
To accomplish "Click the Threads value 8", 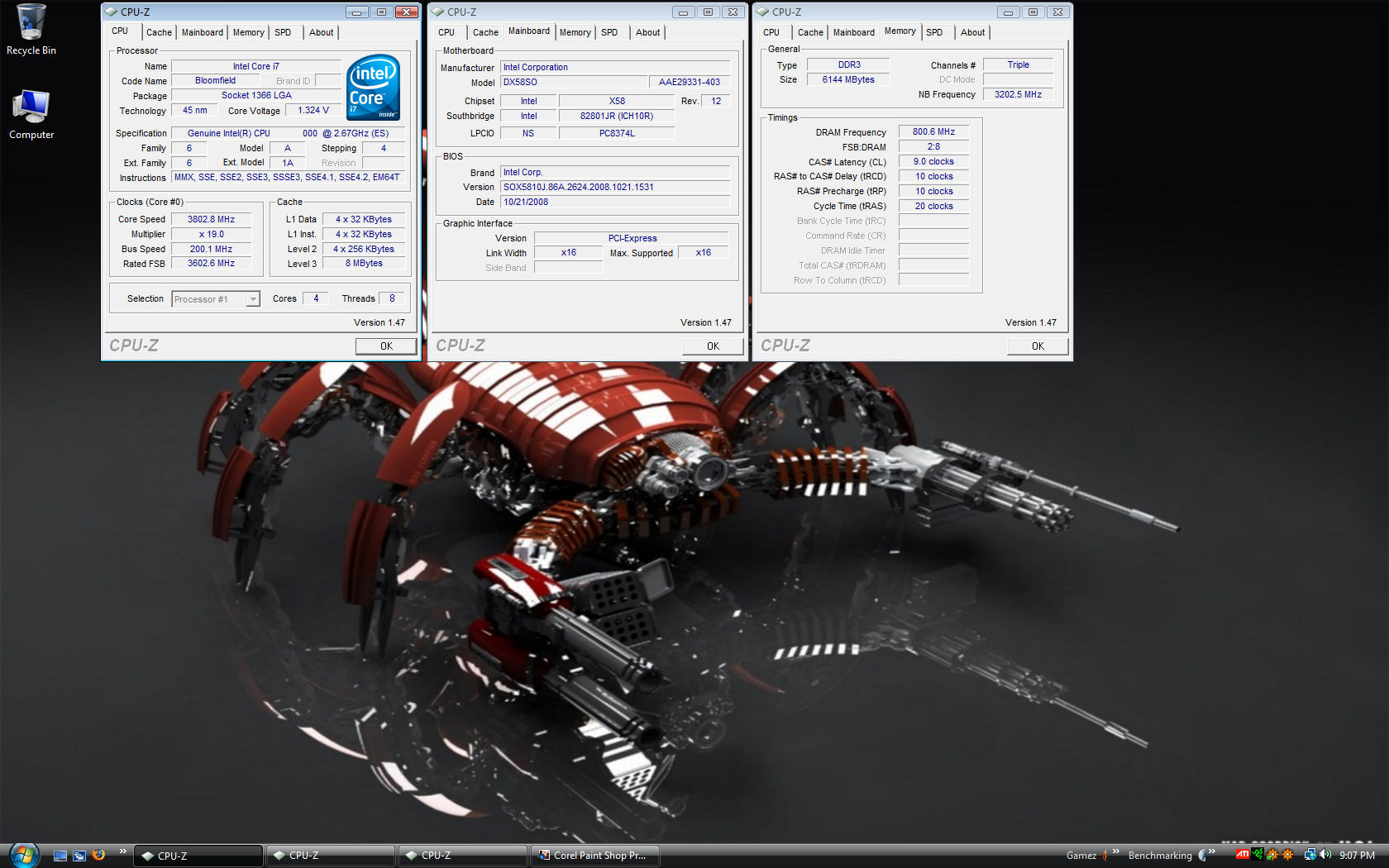I will coord(392,298).
